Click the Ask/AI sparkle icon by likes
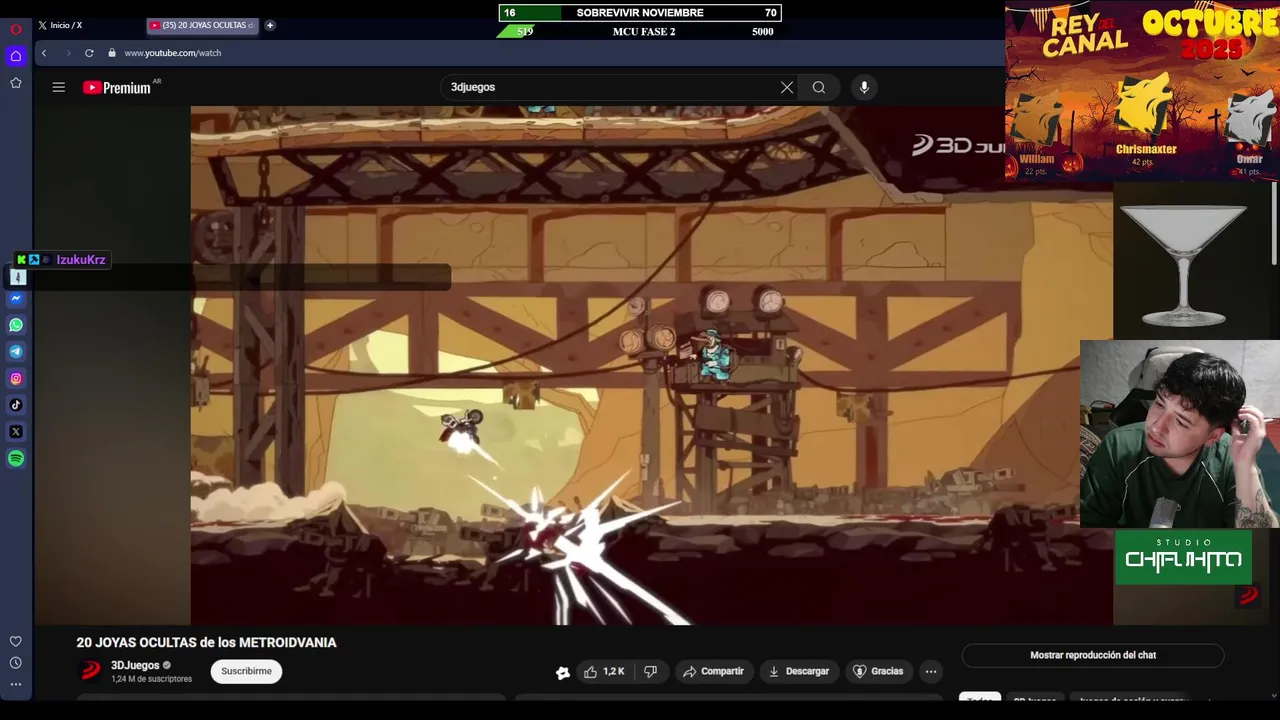1280x720 pixels. [563, 672]
